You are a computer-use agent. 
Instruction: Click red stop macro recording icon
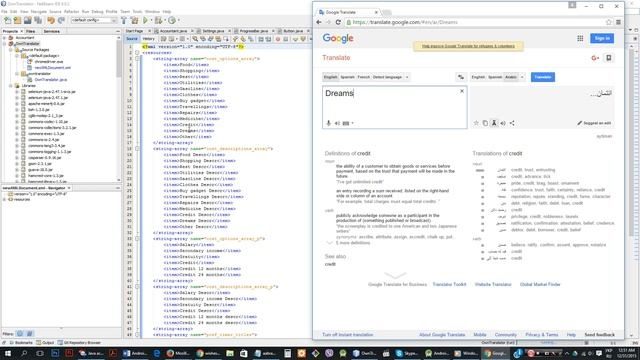pos(278,39)
